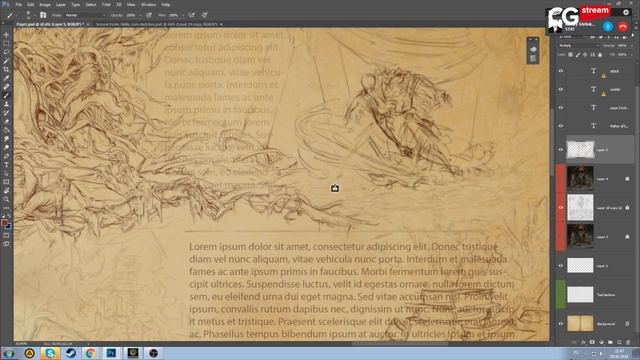Select the Zoom tool
The height and width of the screenshot is (360, 640).
6,199
